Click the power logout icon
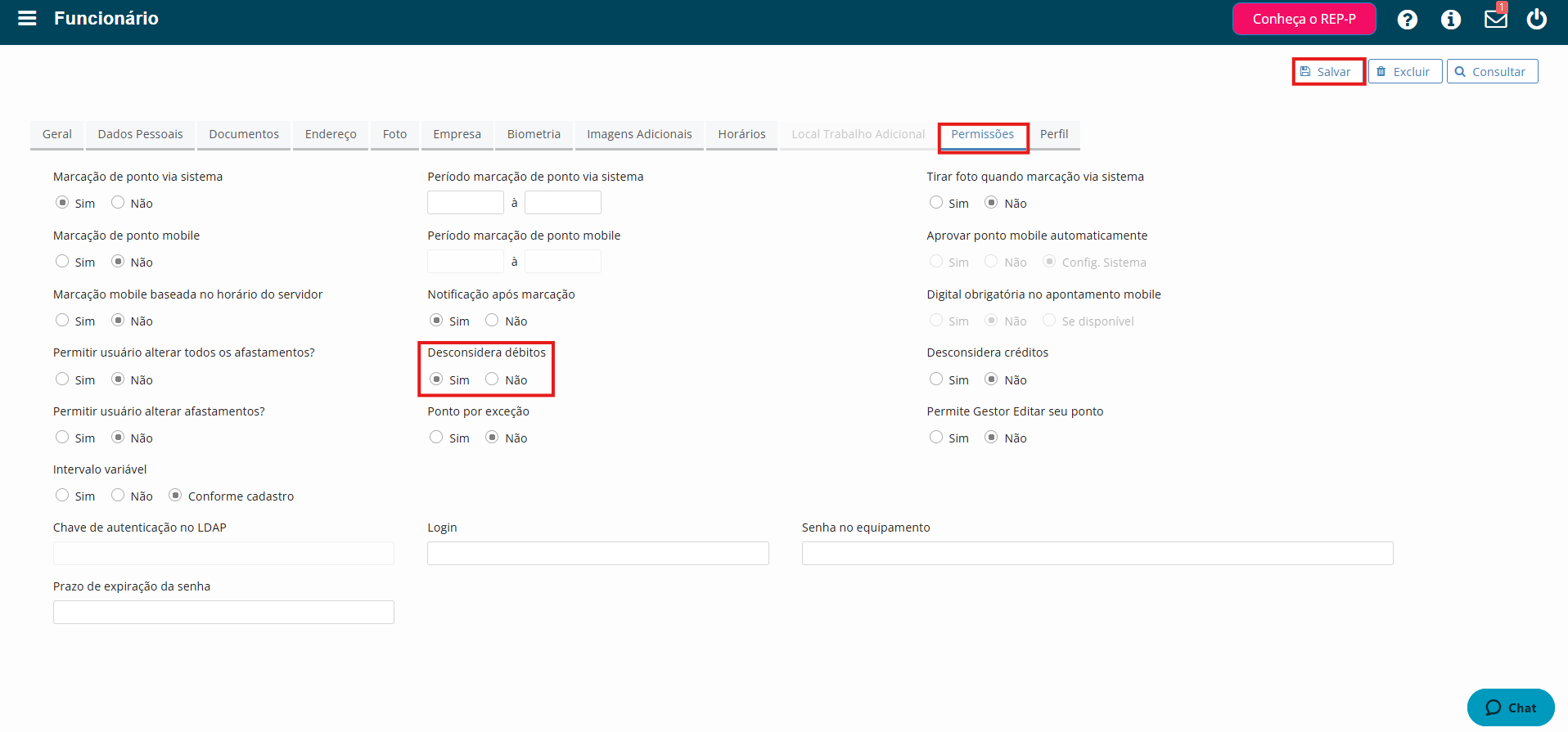 coord(1536,18)
